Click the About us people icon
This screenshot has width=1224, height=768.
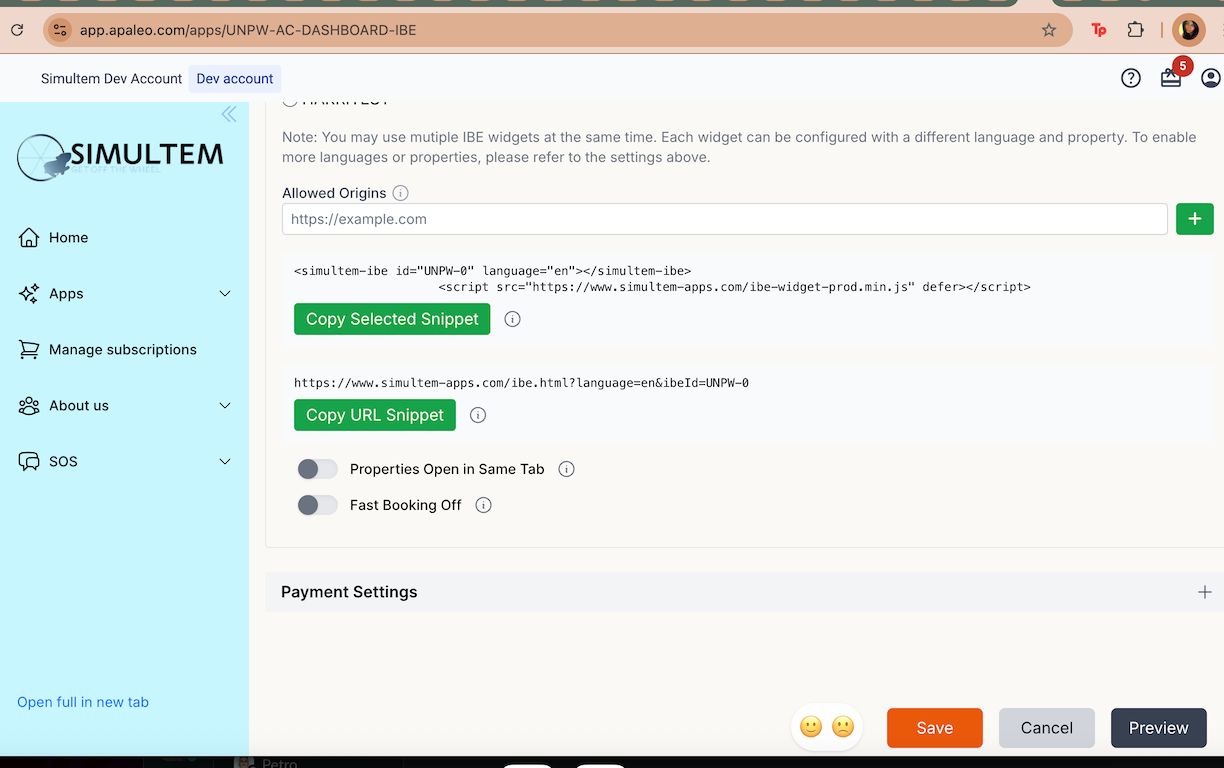29,405
